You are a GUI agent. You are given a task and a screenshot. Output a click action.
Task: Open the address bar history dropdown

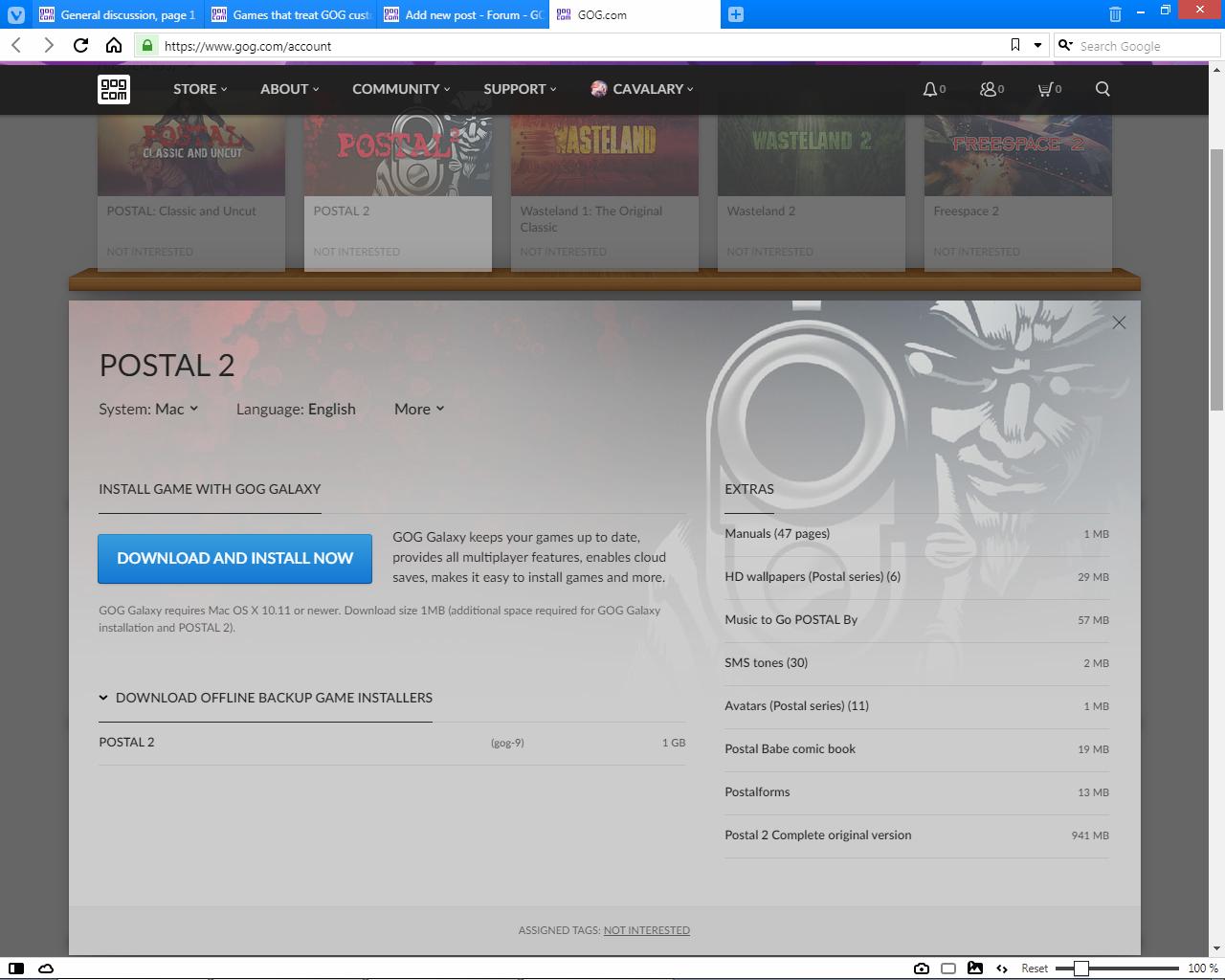point(1037,45)
